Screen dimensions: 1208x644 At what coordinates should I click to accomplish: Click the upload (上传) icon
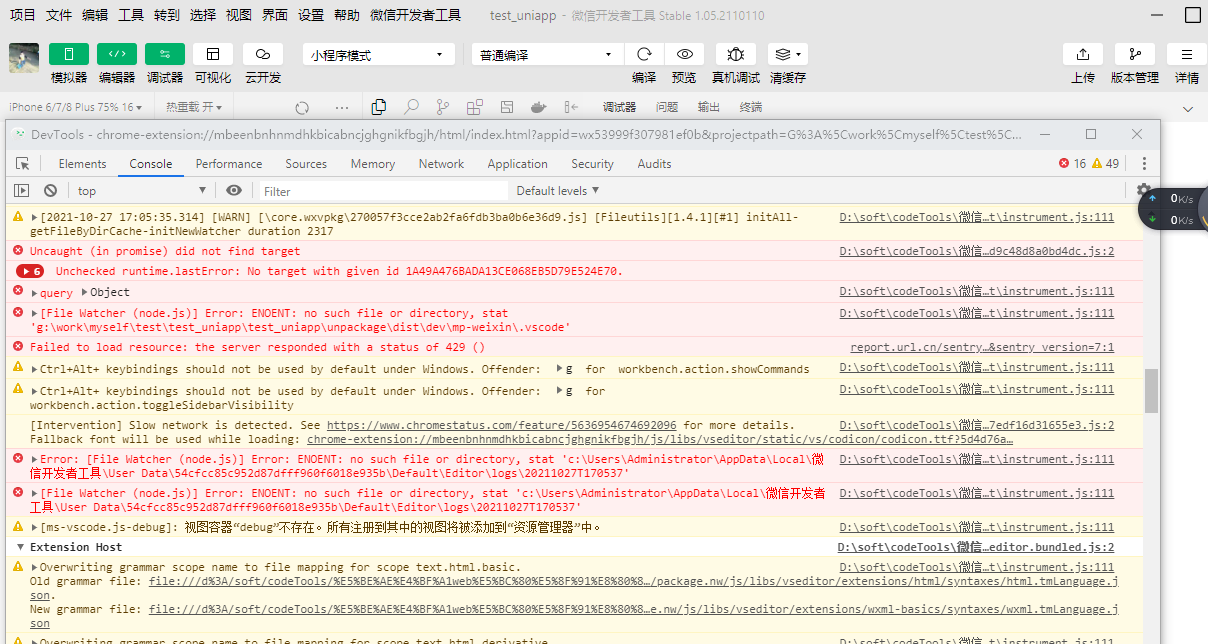(x=1083, y=54)
